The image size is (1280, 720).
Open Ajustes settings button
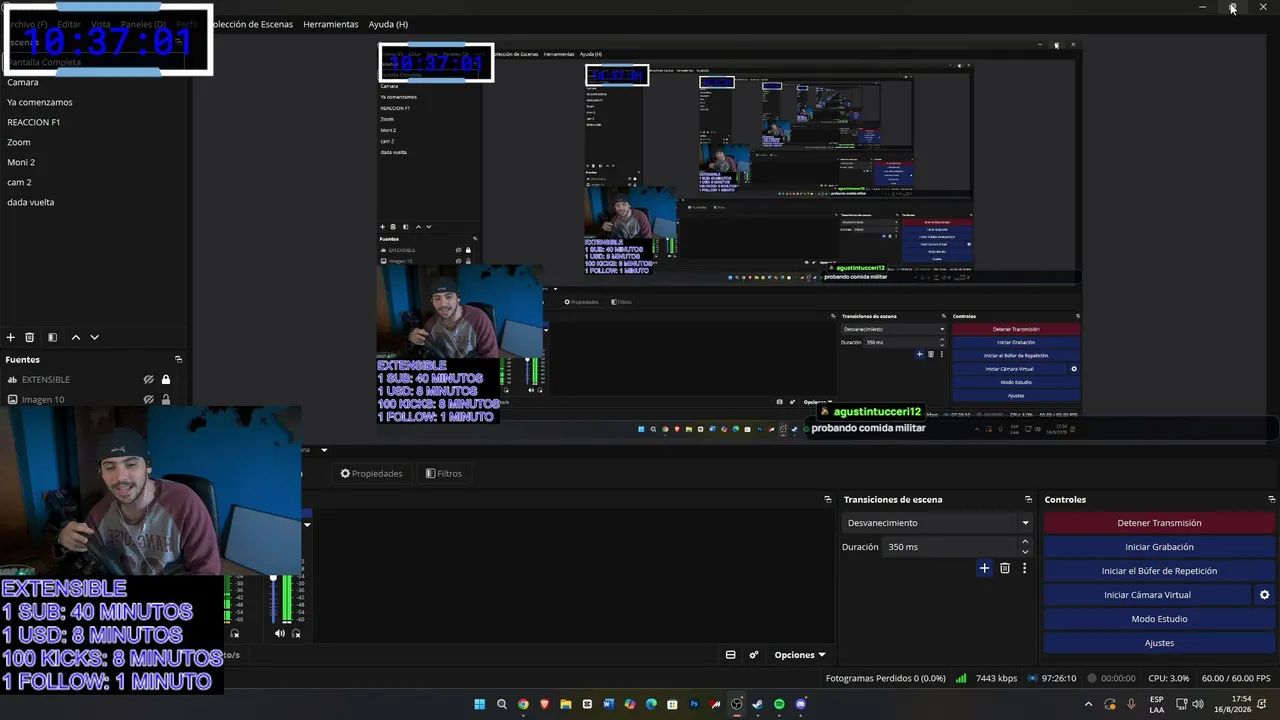[x=1159, y=643]
